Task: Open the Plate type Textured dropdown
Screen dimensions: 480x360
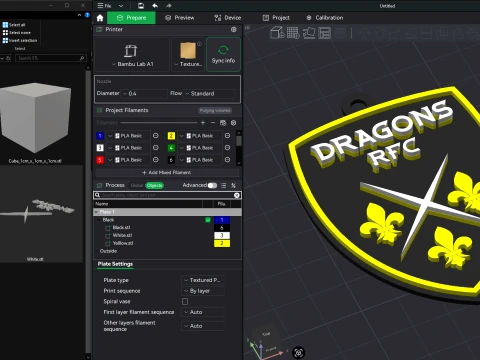Action: [203, 280]
